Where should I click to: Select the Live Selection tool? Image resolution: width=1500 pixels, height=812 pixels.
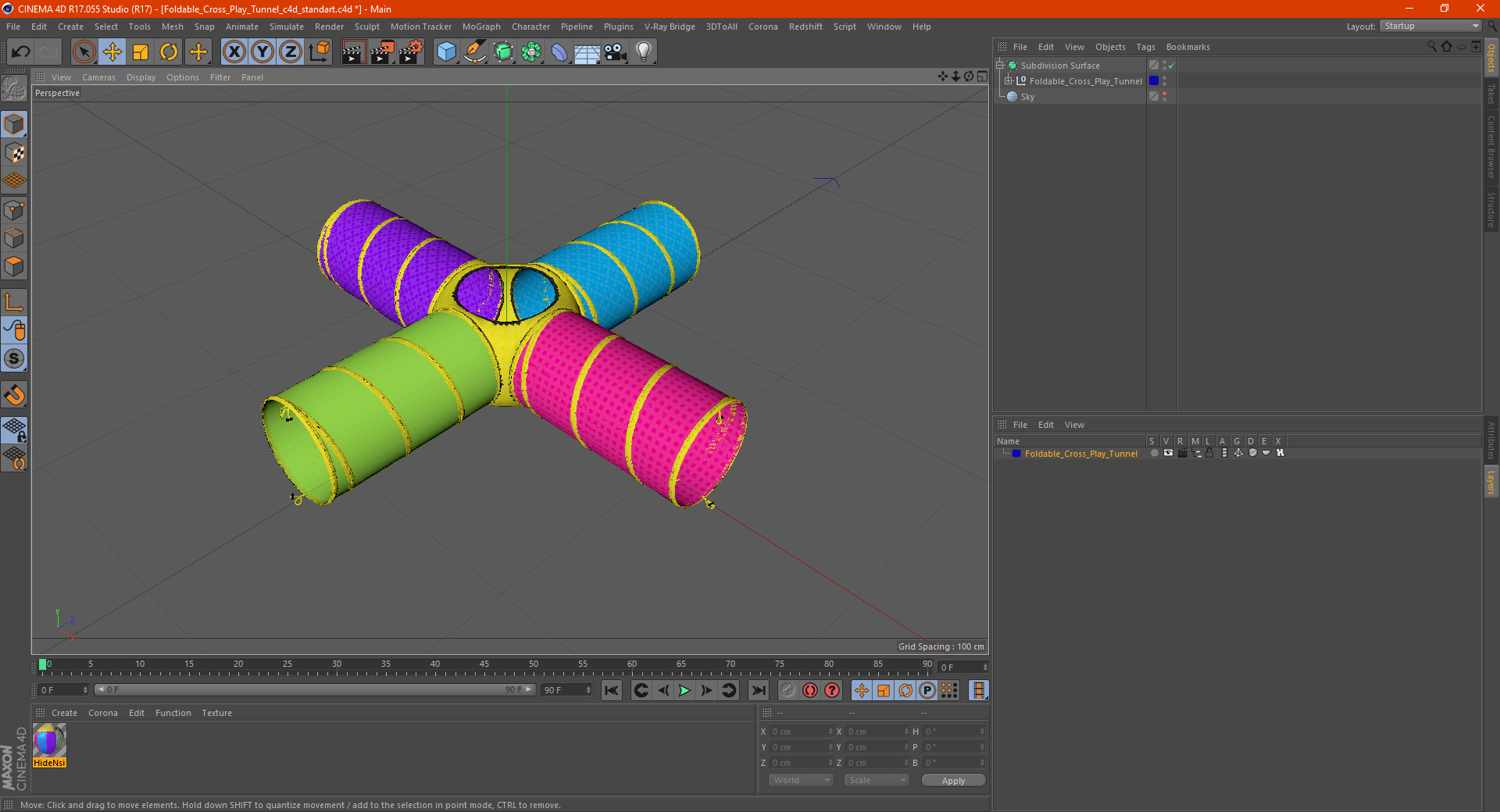point(84,52)
